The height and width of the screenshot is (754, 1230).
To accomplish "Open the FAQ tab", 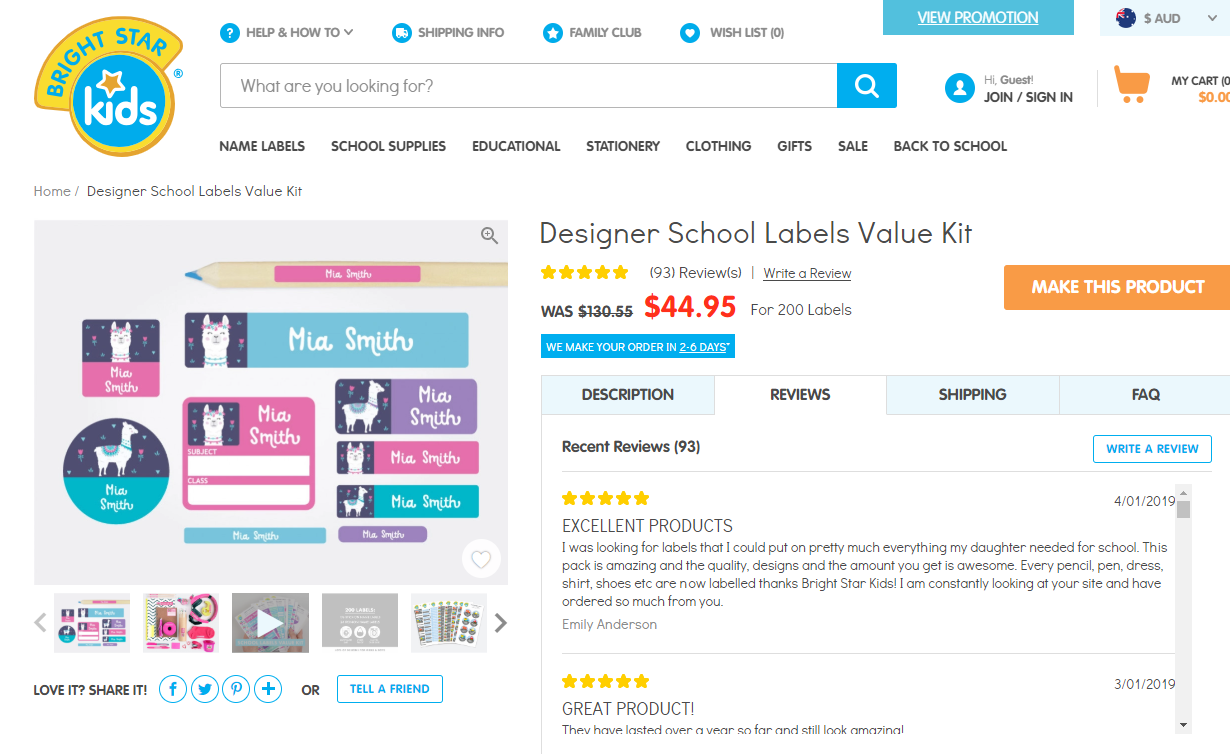I will point(1145,395).
